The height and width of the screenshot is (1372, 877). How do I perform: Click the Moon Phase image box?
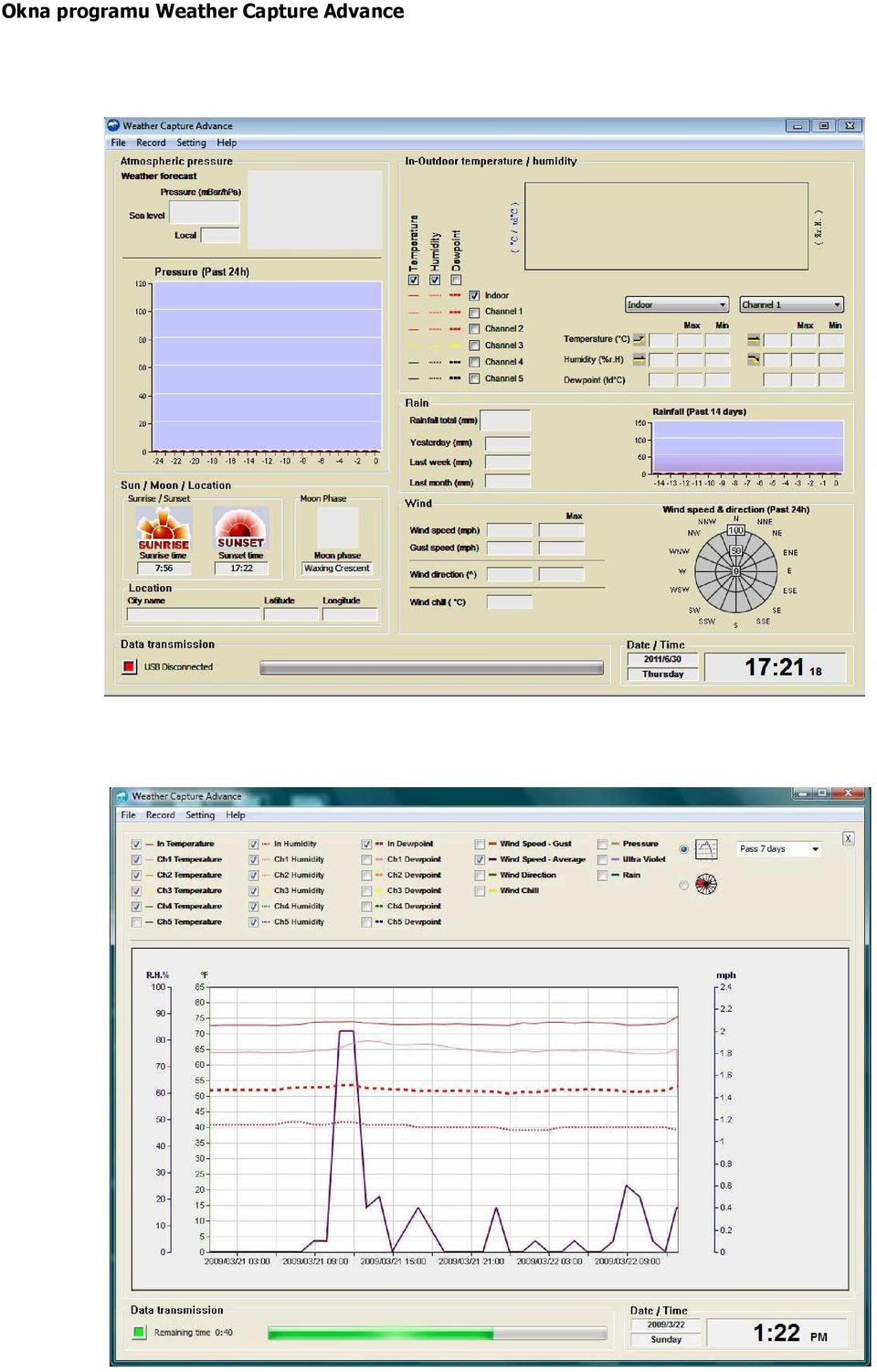coord(338,527)
